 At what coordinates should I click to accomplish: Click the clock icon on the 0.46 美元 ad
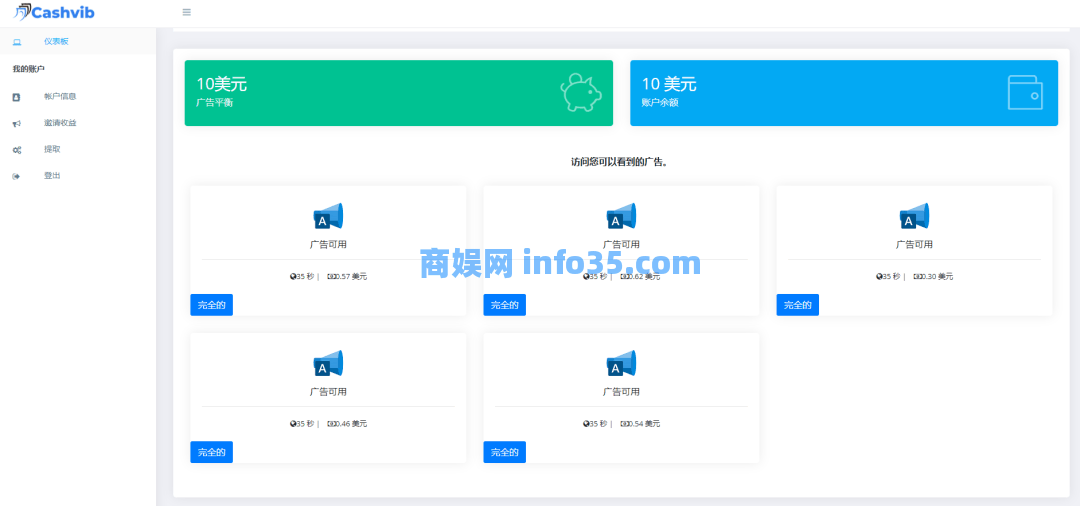293,424
